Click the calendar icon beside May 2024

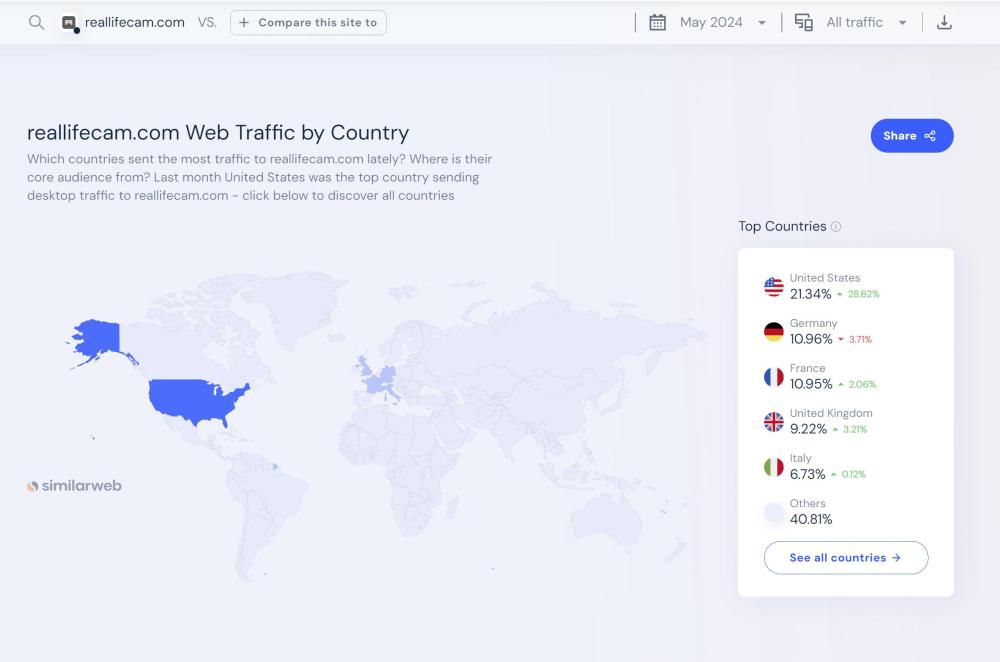(657, 22)
